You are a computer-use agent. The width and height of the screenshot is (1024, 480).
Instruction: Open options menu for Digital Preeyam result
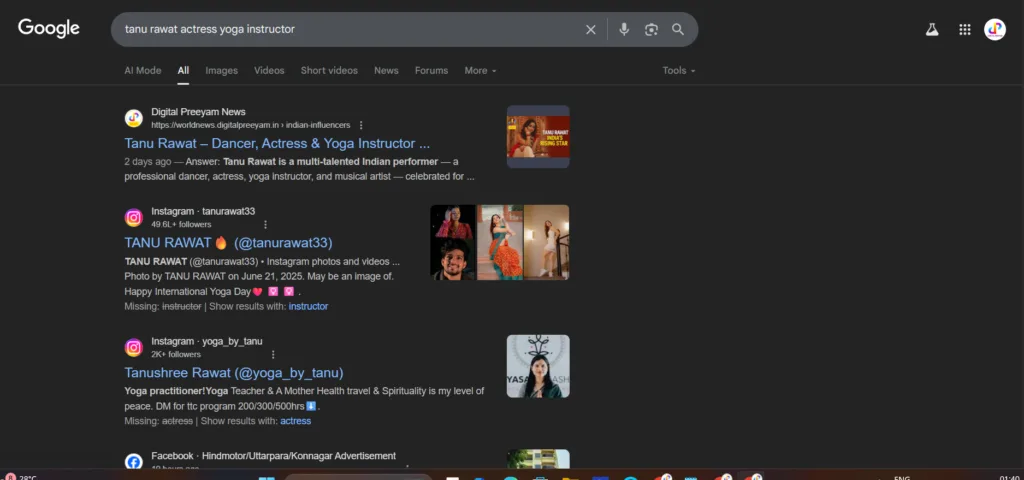361,125
